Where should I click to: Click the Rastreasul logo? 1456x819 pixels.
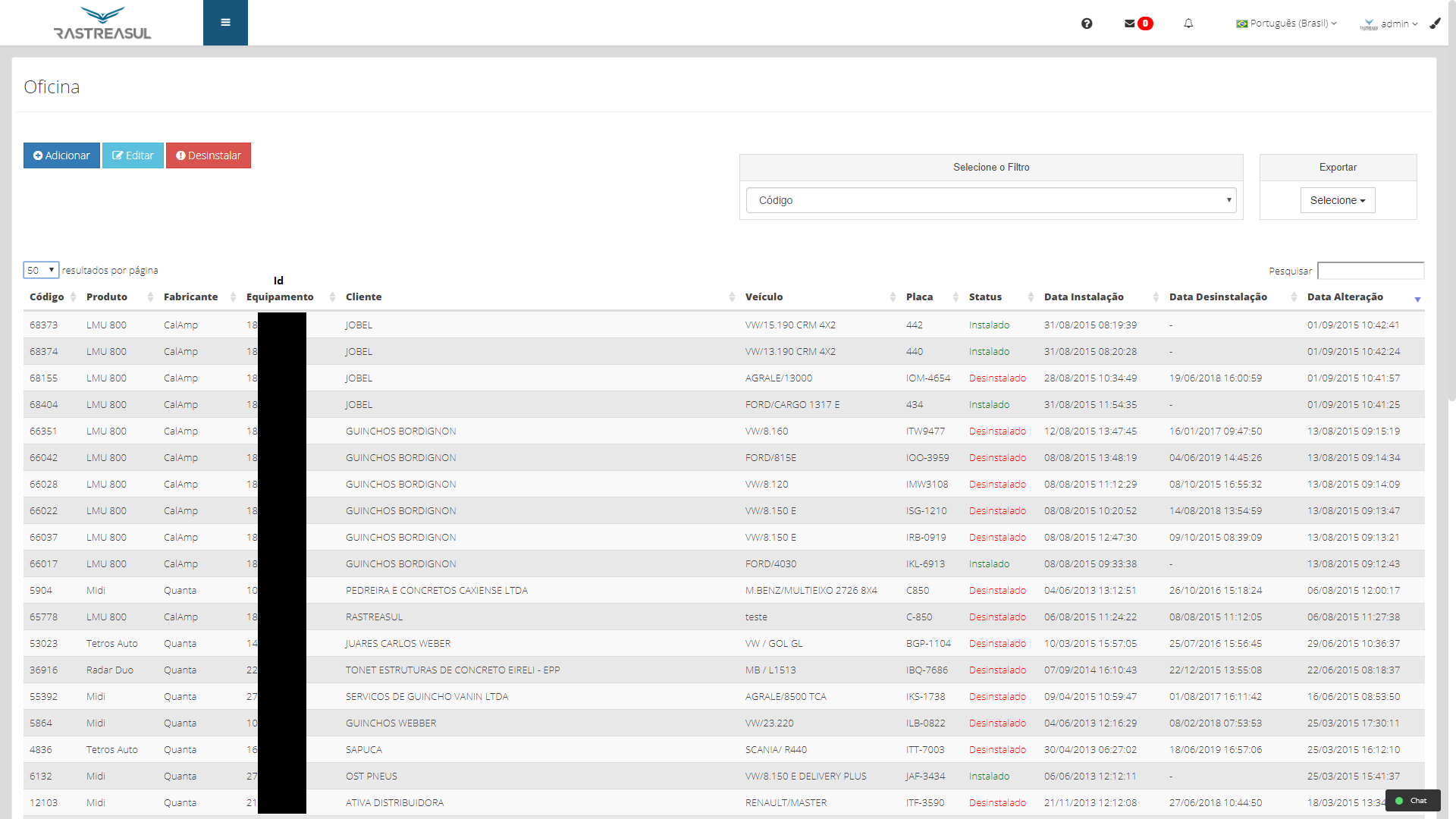click(102, 24)
